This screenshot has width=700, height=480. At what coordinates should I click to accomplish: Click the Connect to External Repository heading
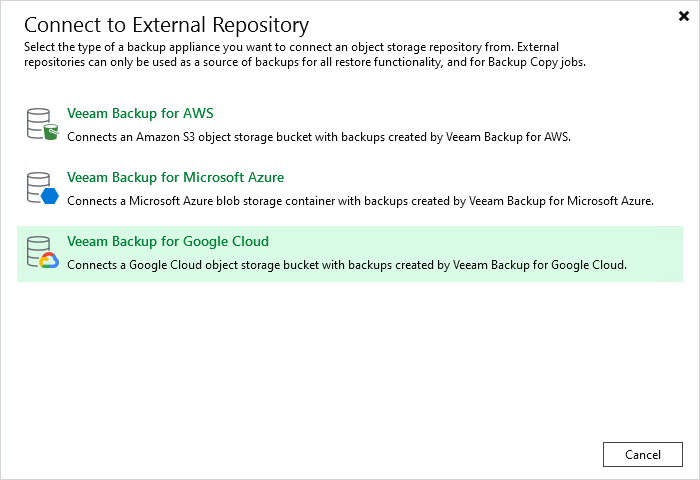tap(166, 25)
